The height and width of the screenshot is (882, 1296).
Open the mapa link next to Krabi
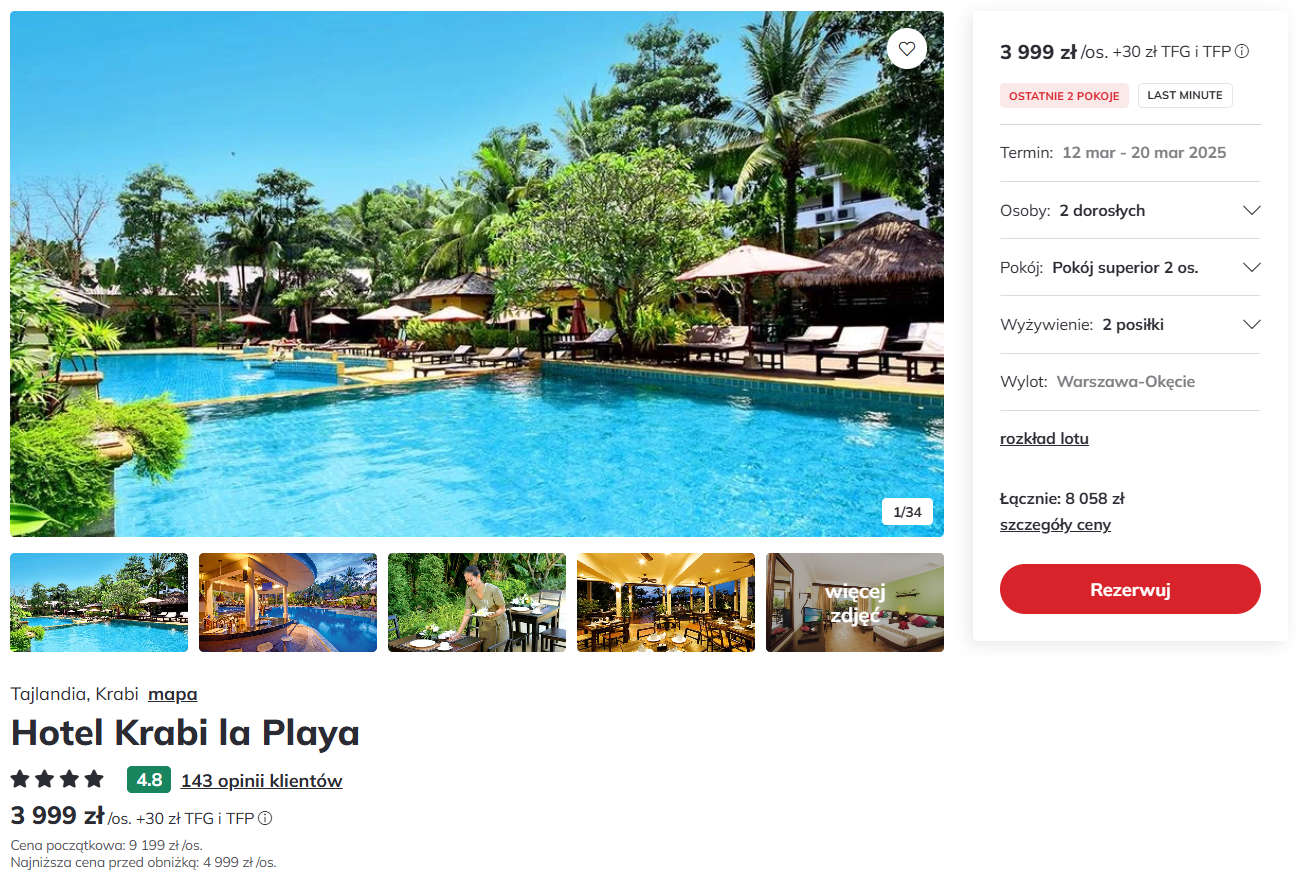[x=173, y=694]
